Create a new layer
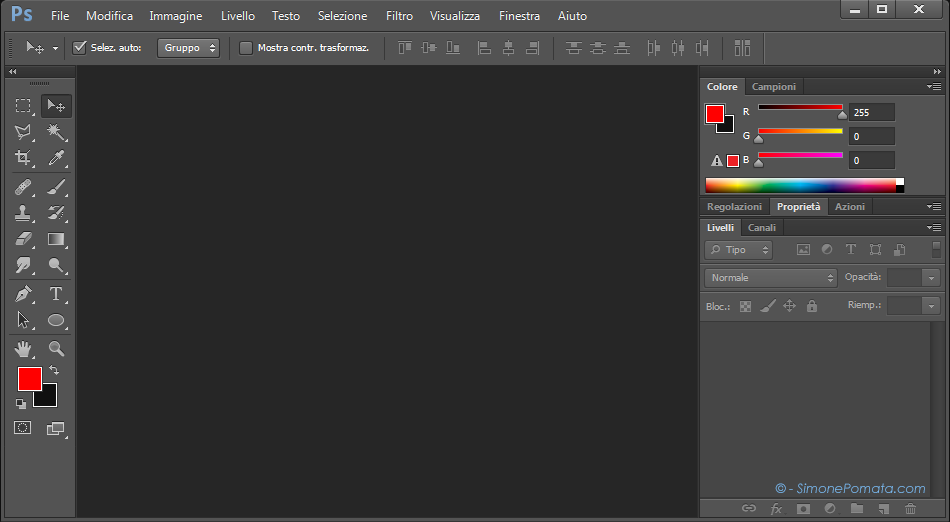Image resolution: width=950 pixels, height=522 pixels. [x=884, y=509]
